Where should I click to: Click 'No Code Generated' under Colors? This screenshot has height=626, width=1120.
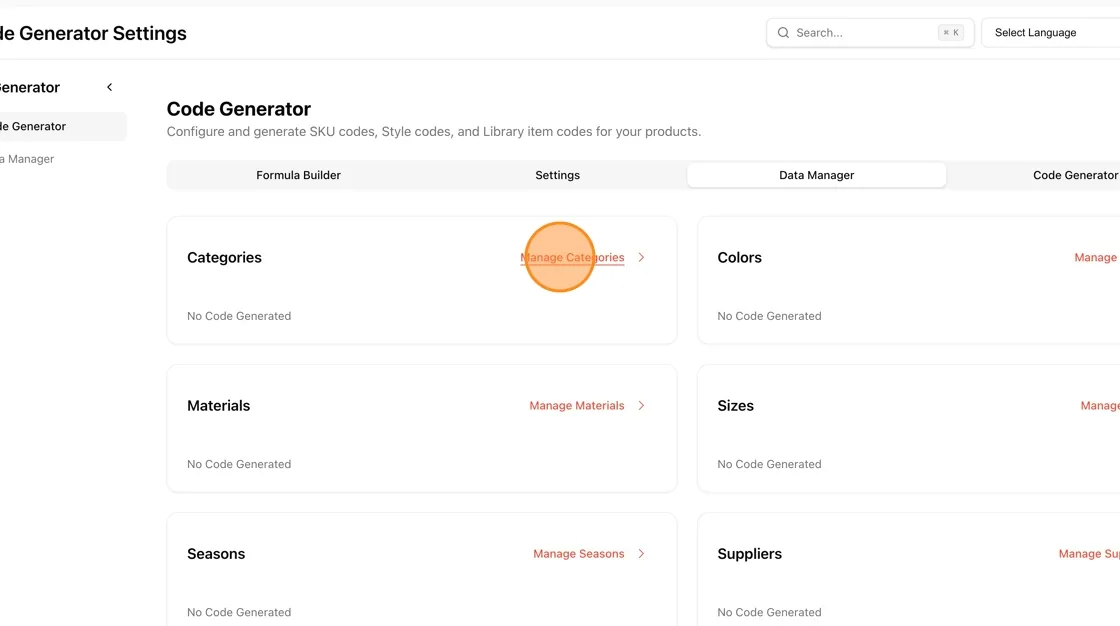[769, 316]
